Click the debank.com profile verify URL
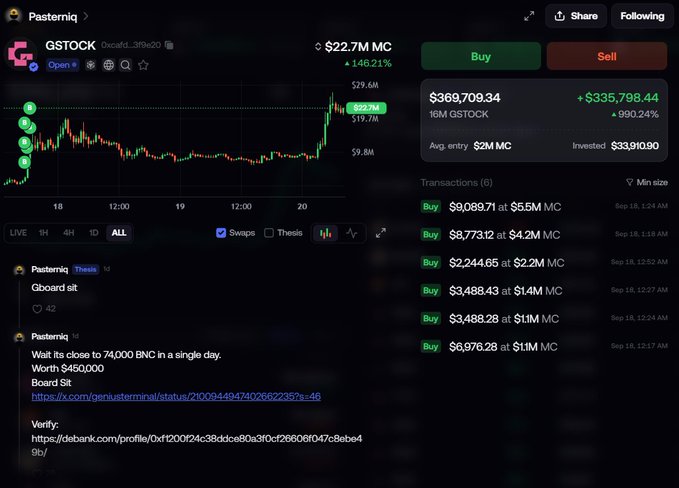Image resolution: width=679 pixels, height=488 pixels. coord(197,445)
